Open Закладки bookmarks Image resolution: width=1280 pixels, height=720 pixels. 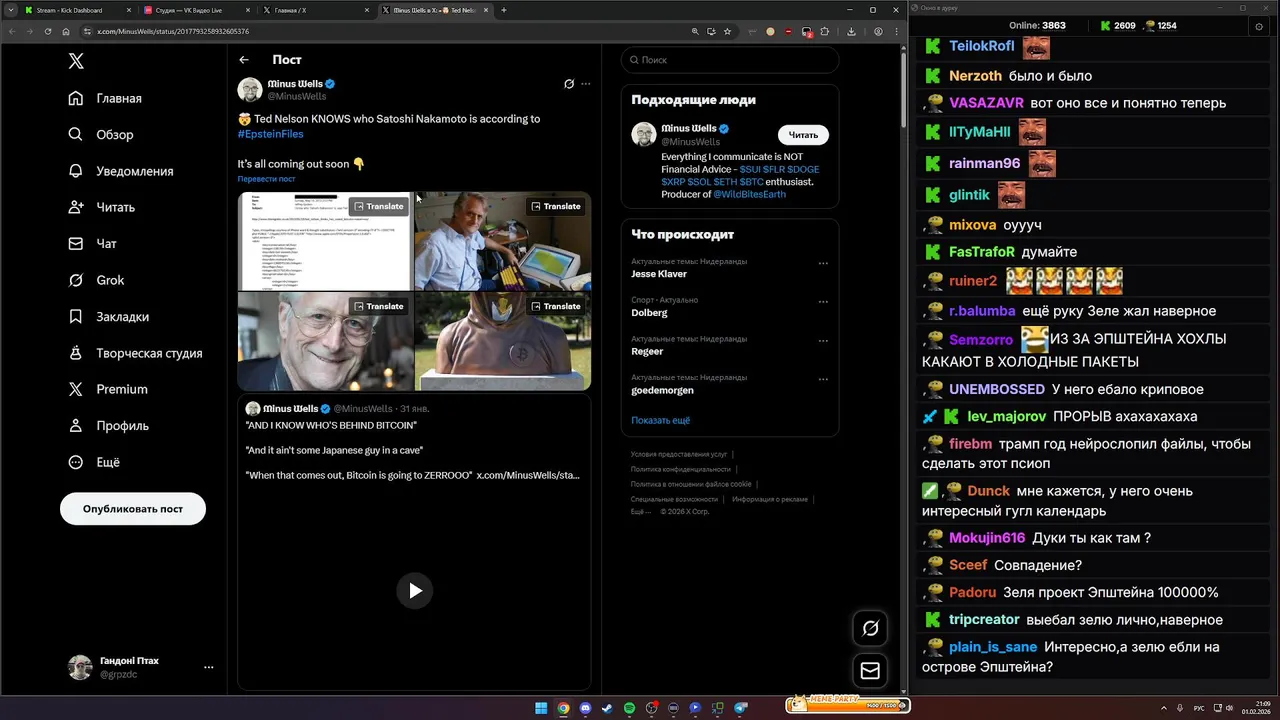[109, 316]
